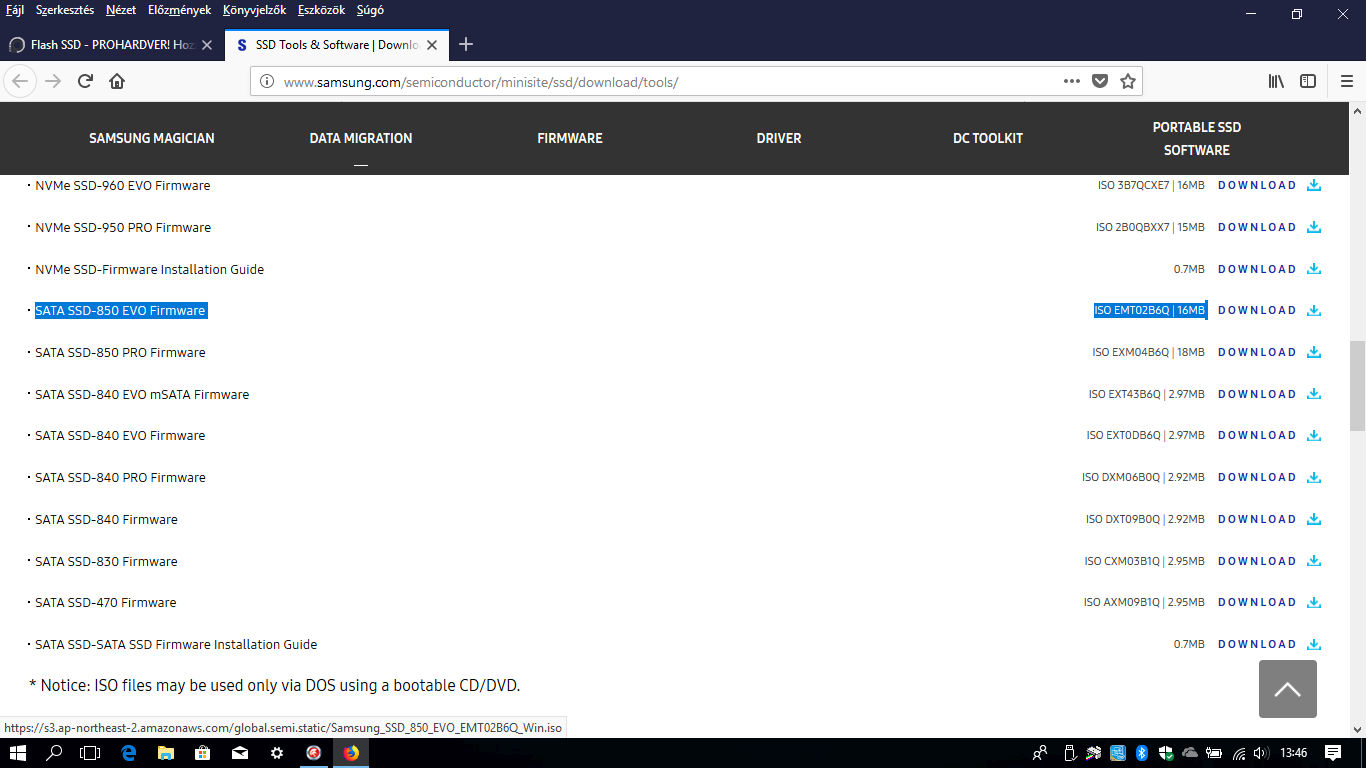The width and height of the screenshot is (1366, 768).
Task: Click the 'ISO EXM04B6Q | 18MB' text
Action: pos(1148,352)
